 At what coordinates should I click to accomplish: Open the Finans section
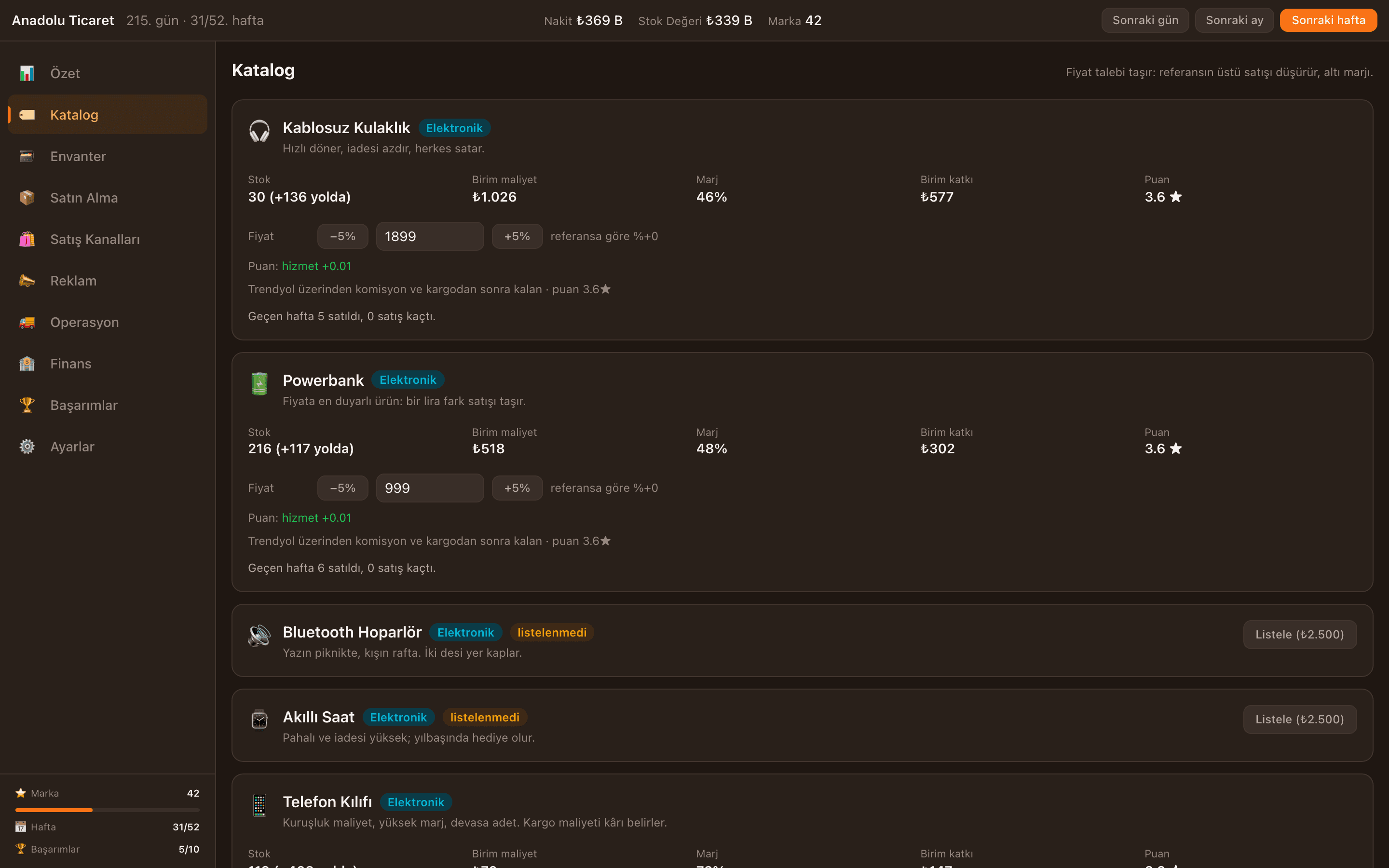108,364
